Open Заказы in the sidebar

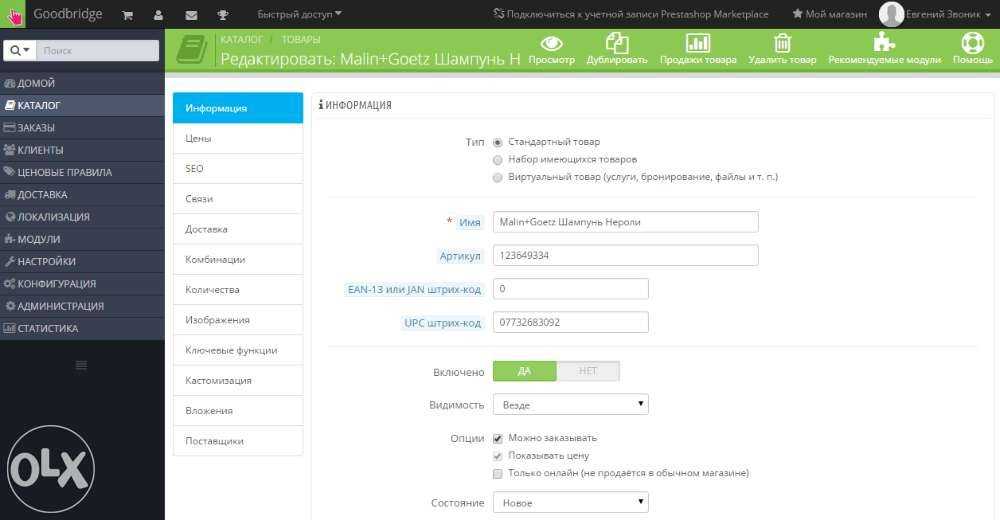pos(82,128)
